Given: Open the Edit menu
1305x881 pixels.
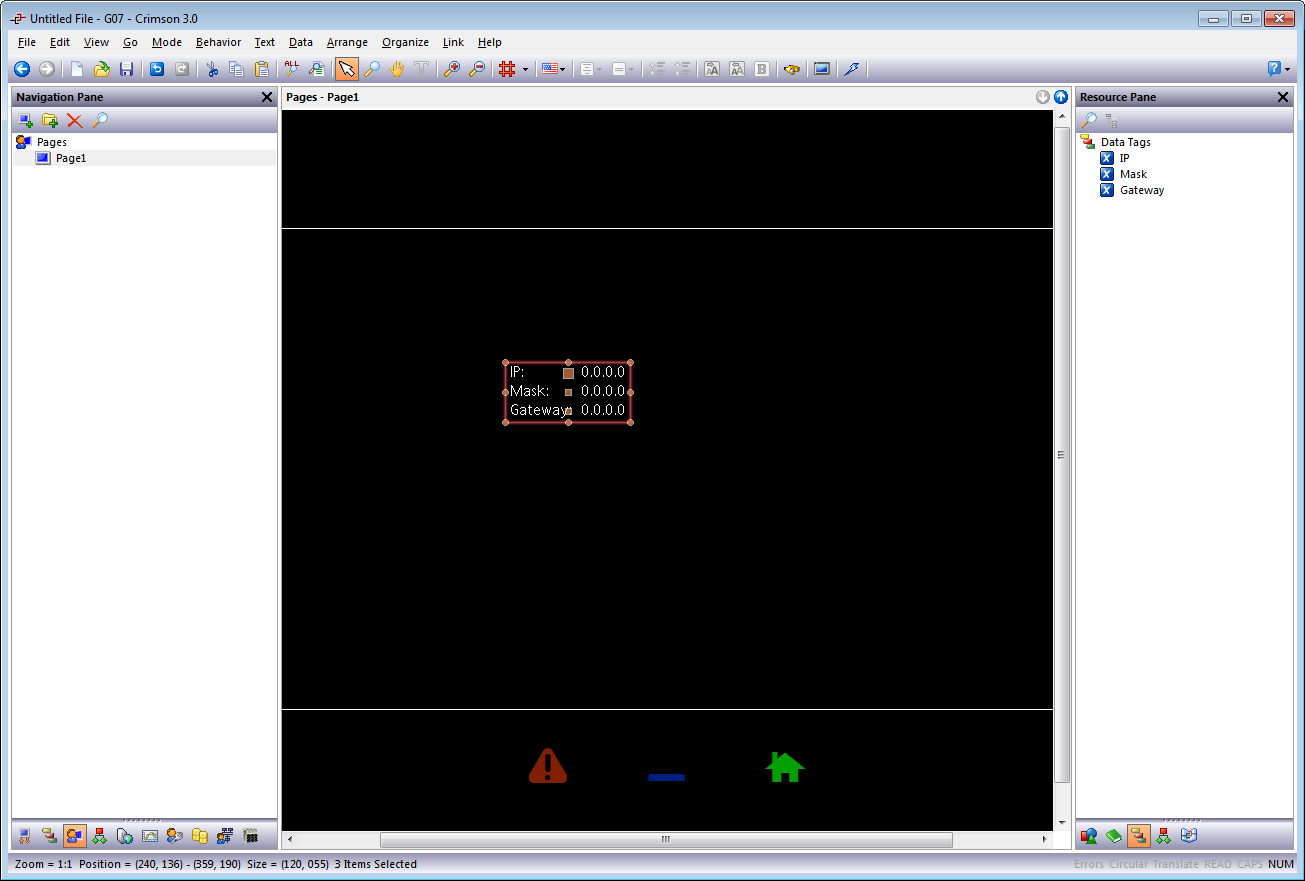Looking at the screenshot, I should pyautogui.click(x=60, y=42).
